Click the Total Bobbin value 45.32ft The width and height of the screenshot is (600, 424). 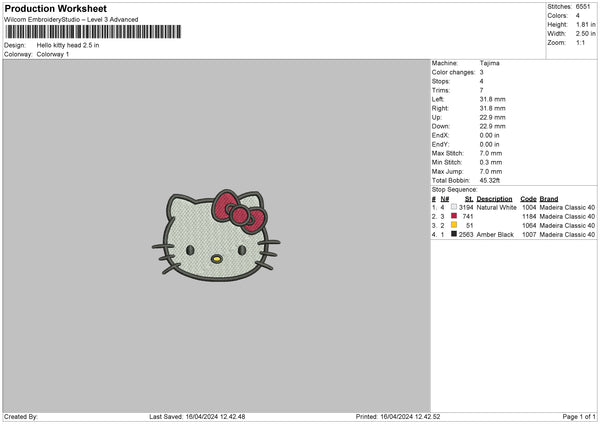[490, 180]
